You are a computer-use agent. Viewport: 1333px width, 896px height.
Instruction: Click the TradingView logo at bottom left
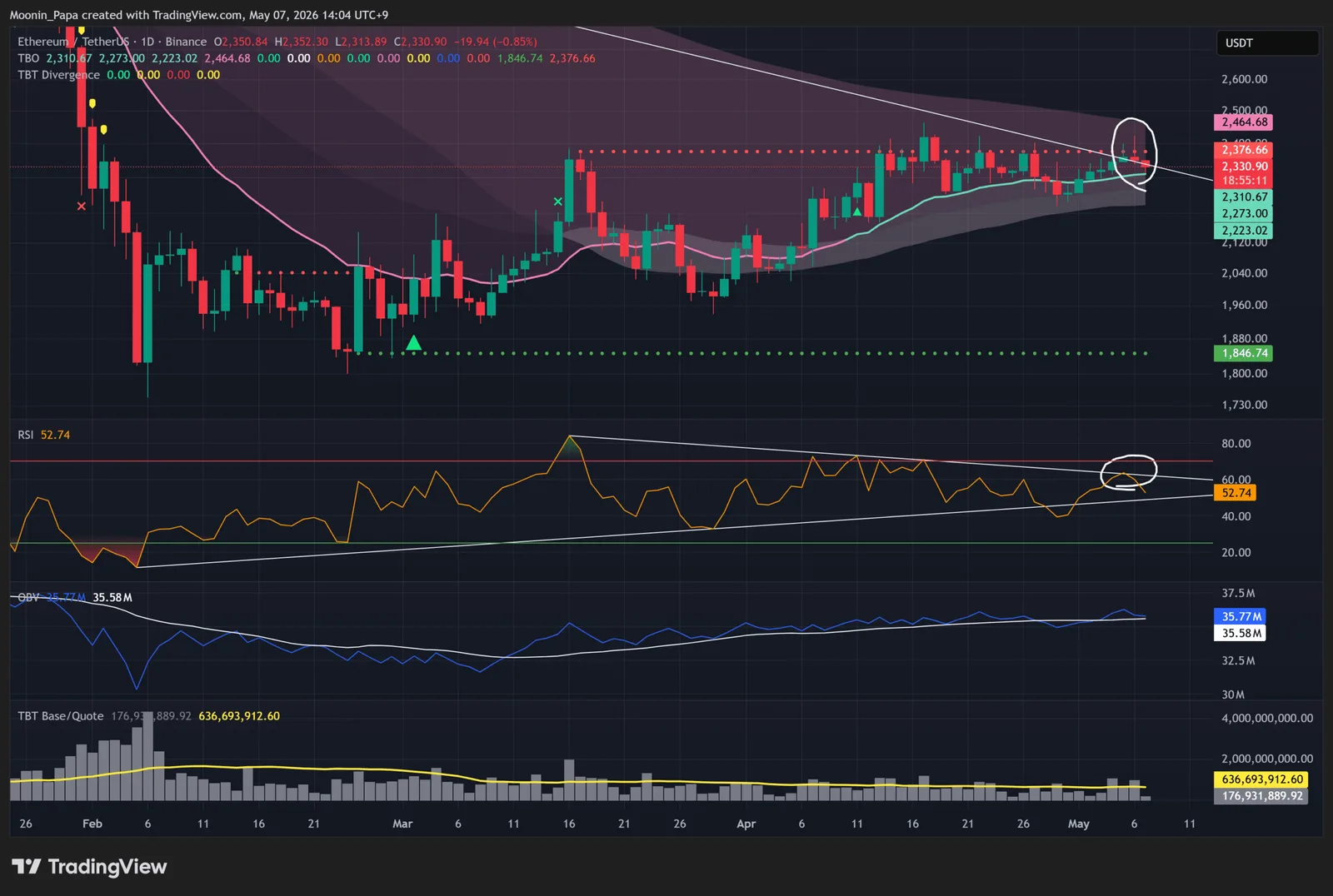pos(90,867)
